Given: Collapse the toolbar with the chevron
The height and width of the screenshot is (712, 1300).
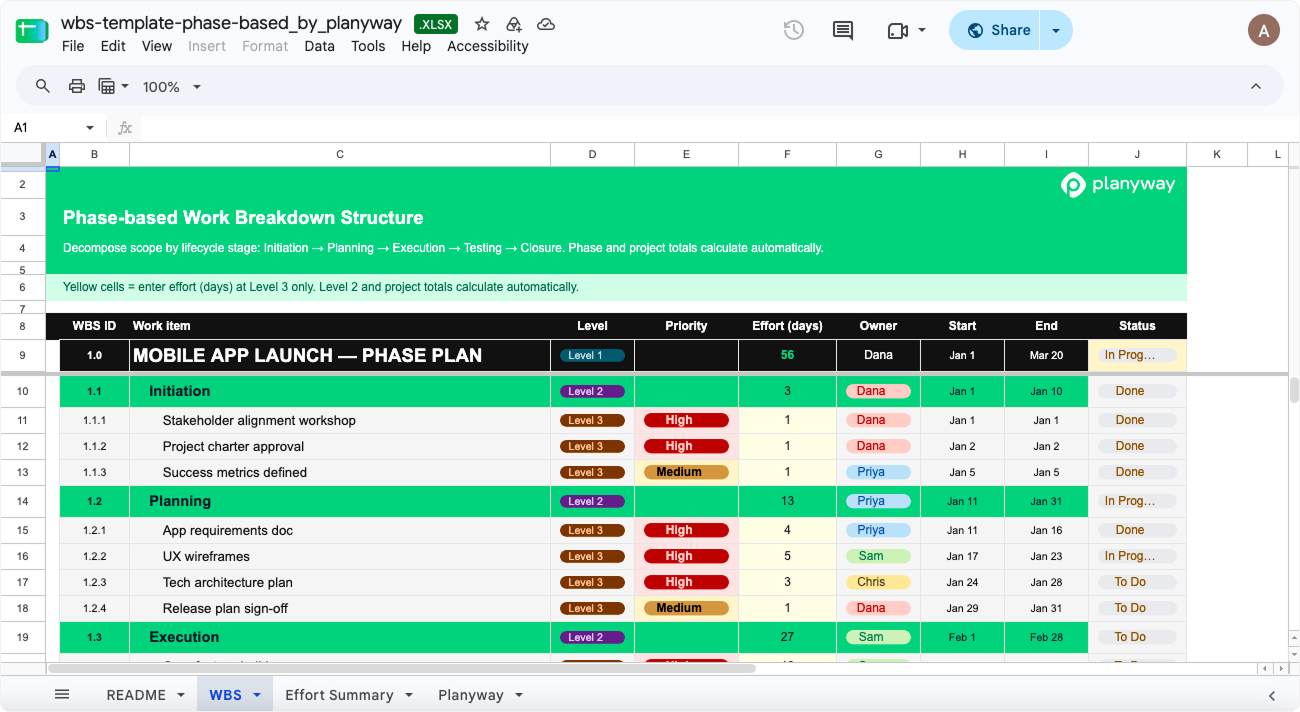Looking at the screenshot, I should 1256,86.
